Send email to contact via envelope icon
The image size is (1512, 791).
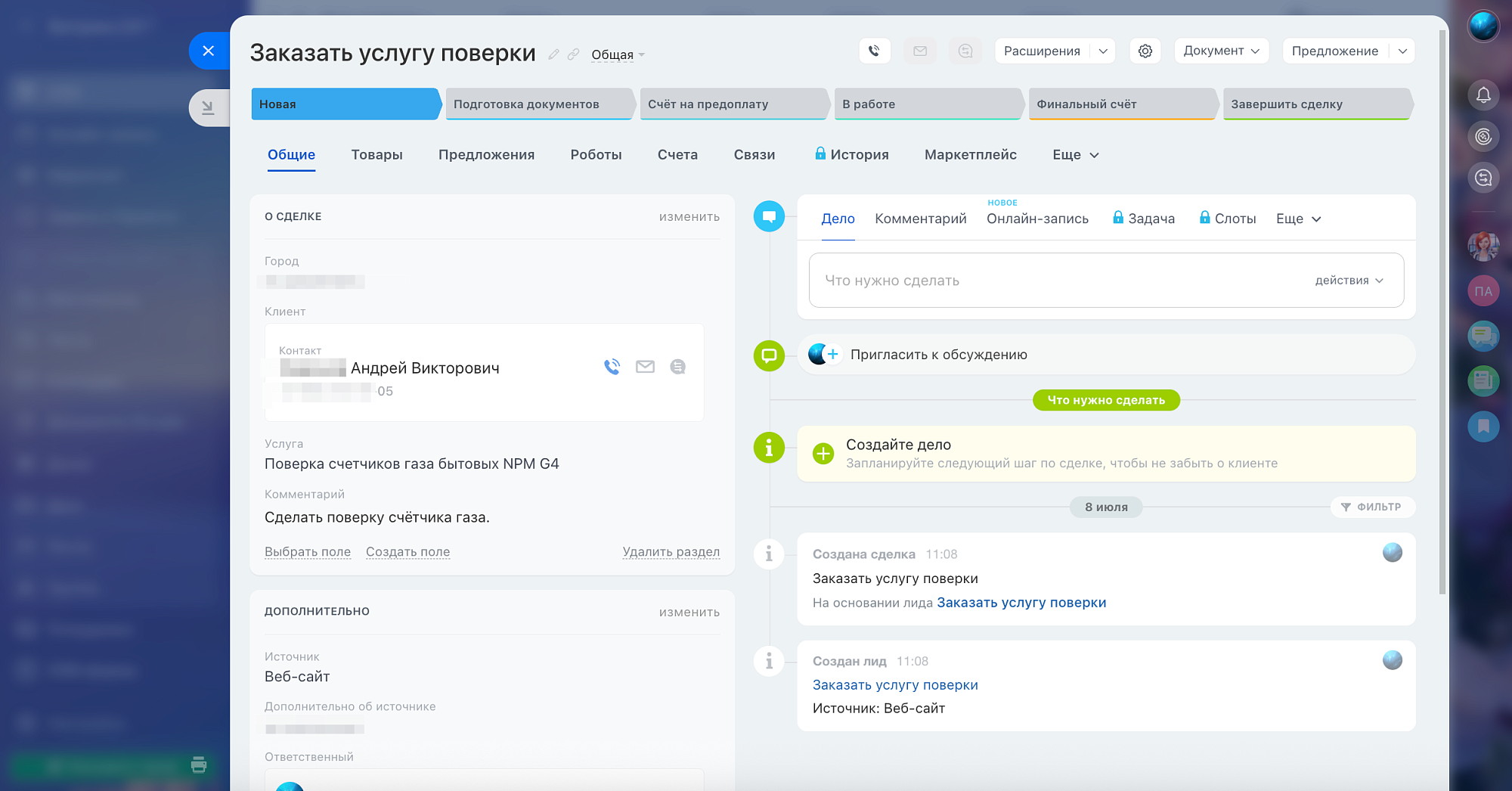click(x=645, y=367)
